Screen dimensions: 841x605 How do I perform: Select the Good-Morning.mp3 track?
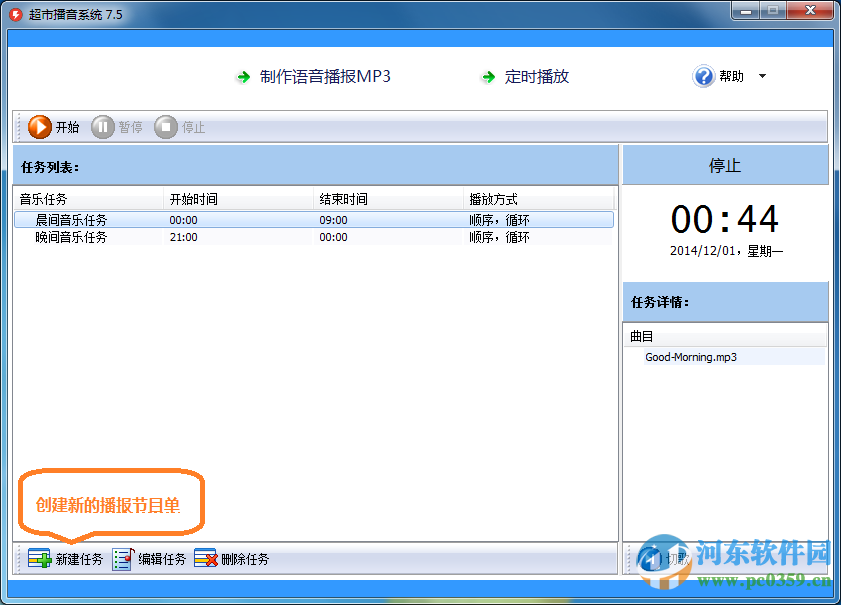click(x=691, y=357)
